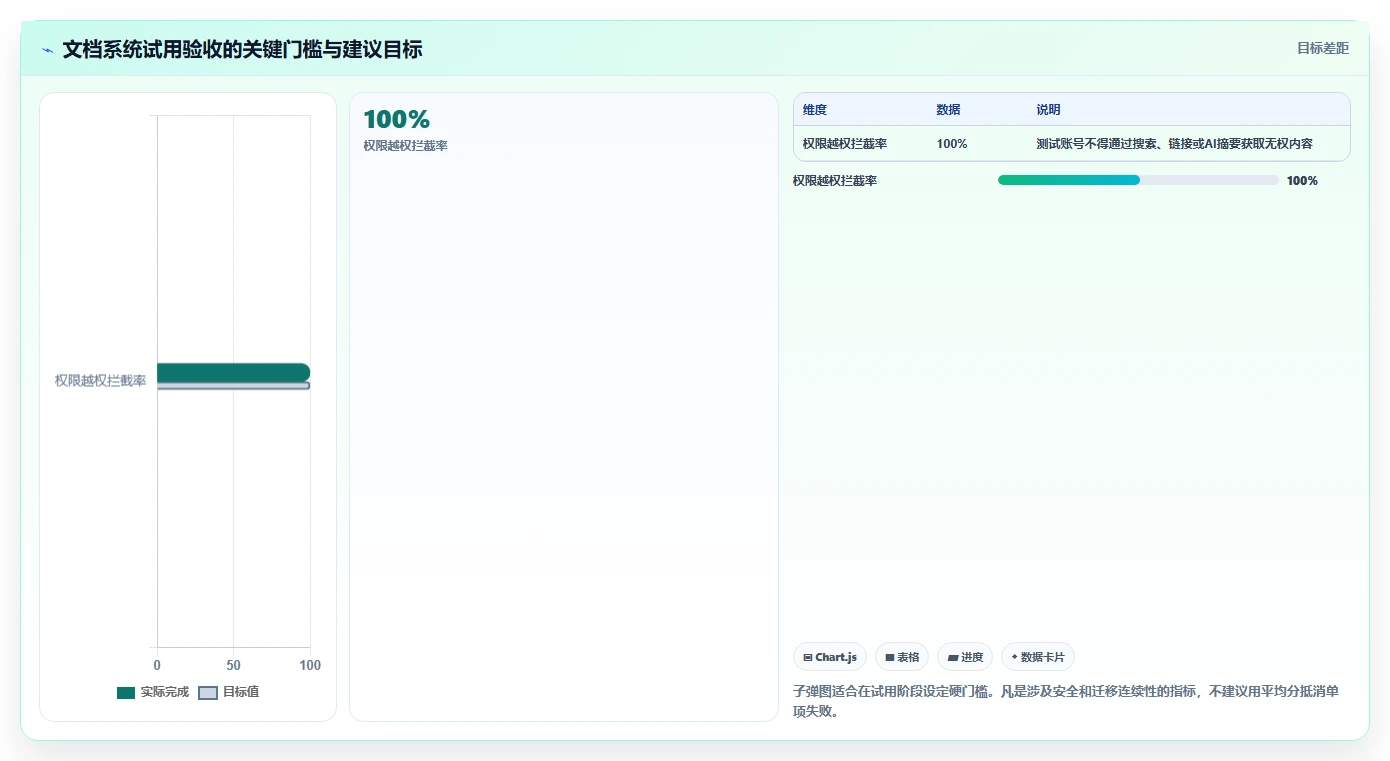Select the Chart.js tag chip
Image resolution: width=1390 pixels, height=761 pixels.
pos(830,657)
